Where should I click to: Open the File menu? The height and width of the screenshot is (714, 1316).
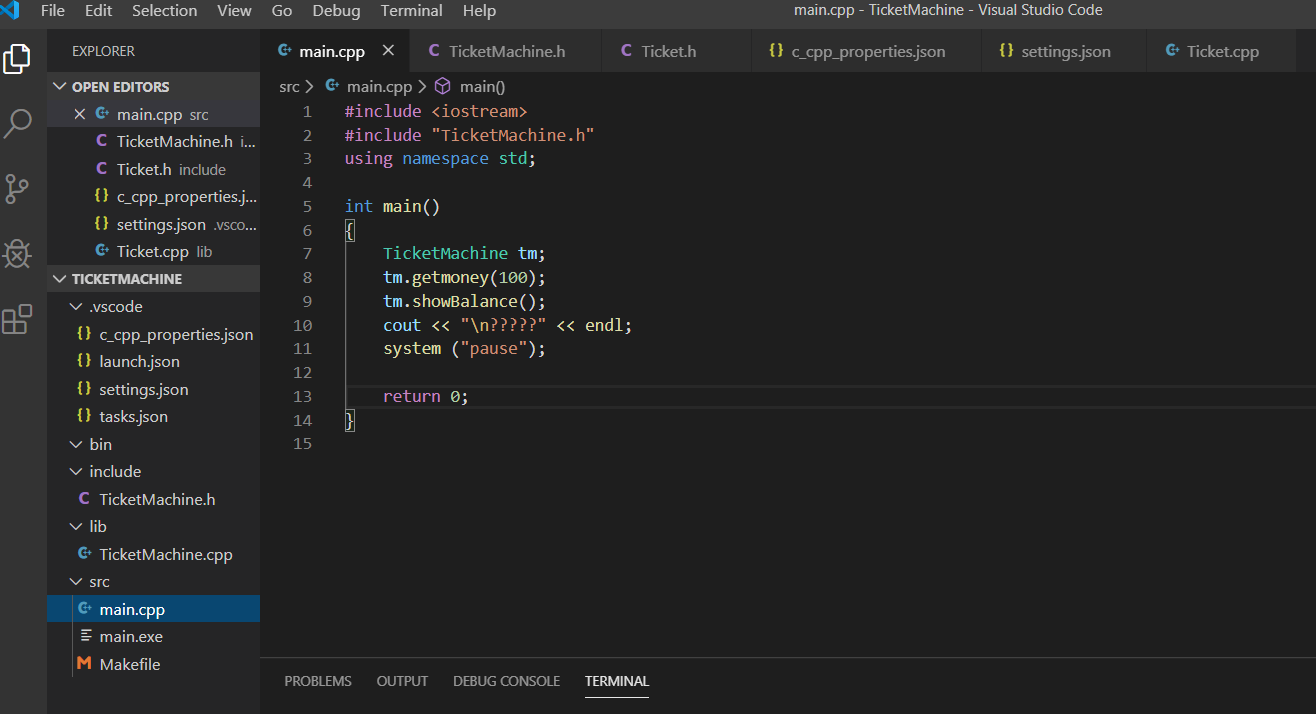53,11
